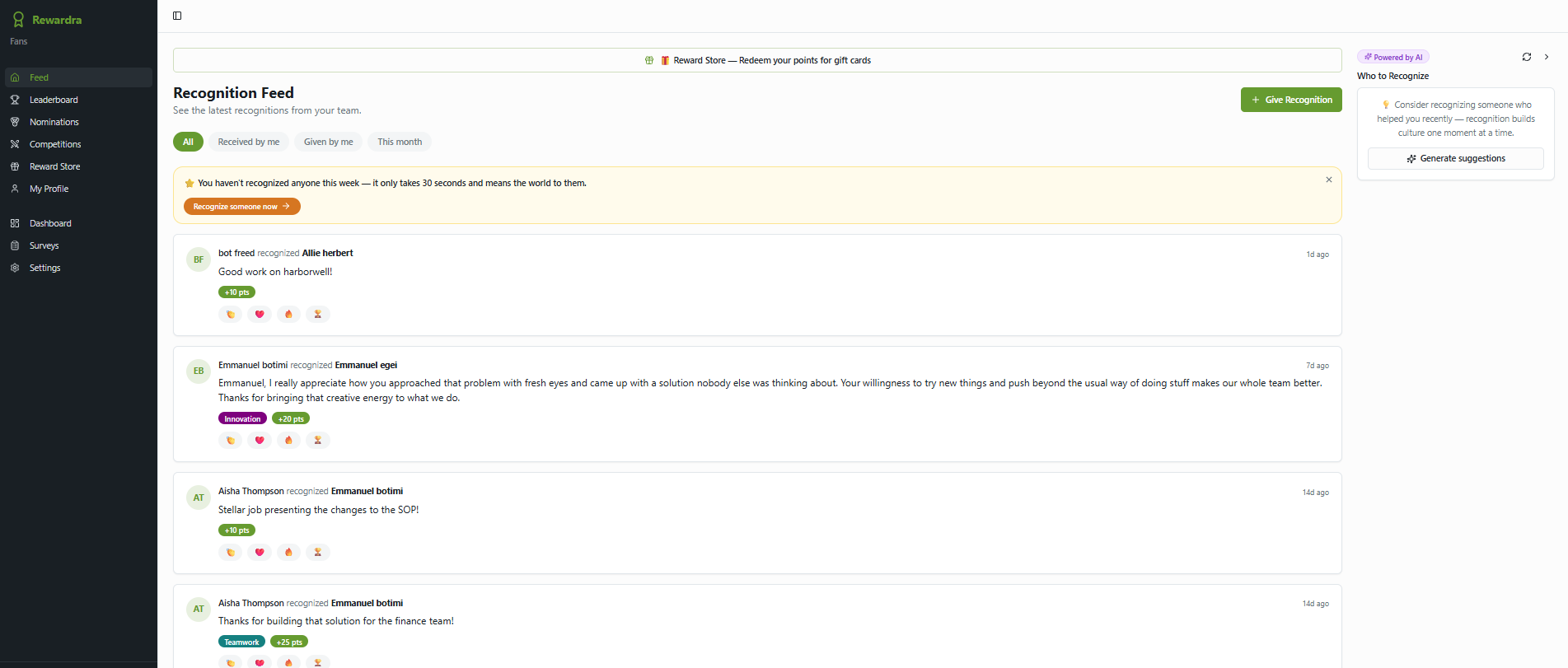Toggle the sidebar collapse icon

tap(177, 16)
